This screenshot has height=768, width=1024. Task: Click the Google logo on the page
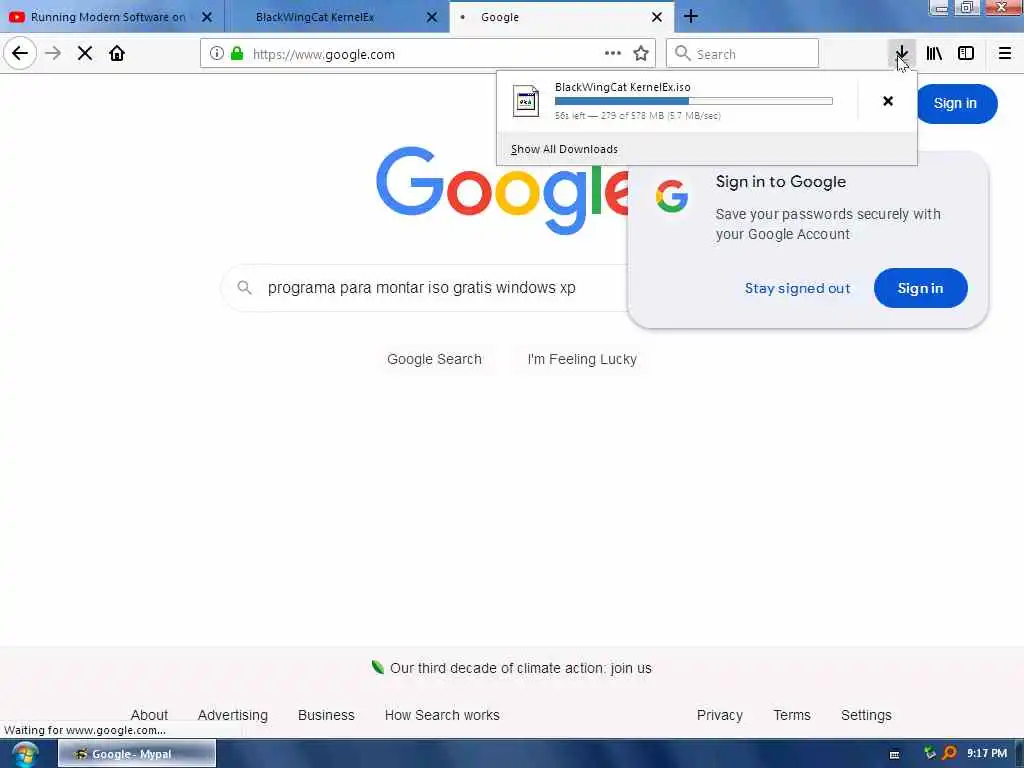[x=502, y=189]
